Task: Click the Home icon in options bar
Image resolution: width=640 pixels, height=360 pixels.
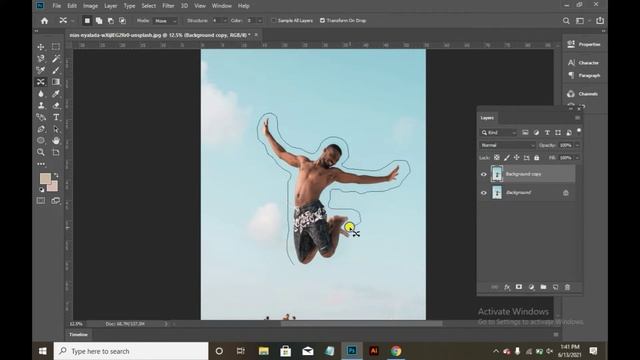Action: tap(44, 20)
